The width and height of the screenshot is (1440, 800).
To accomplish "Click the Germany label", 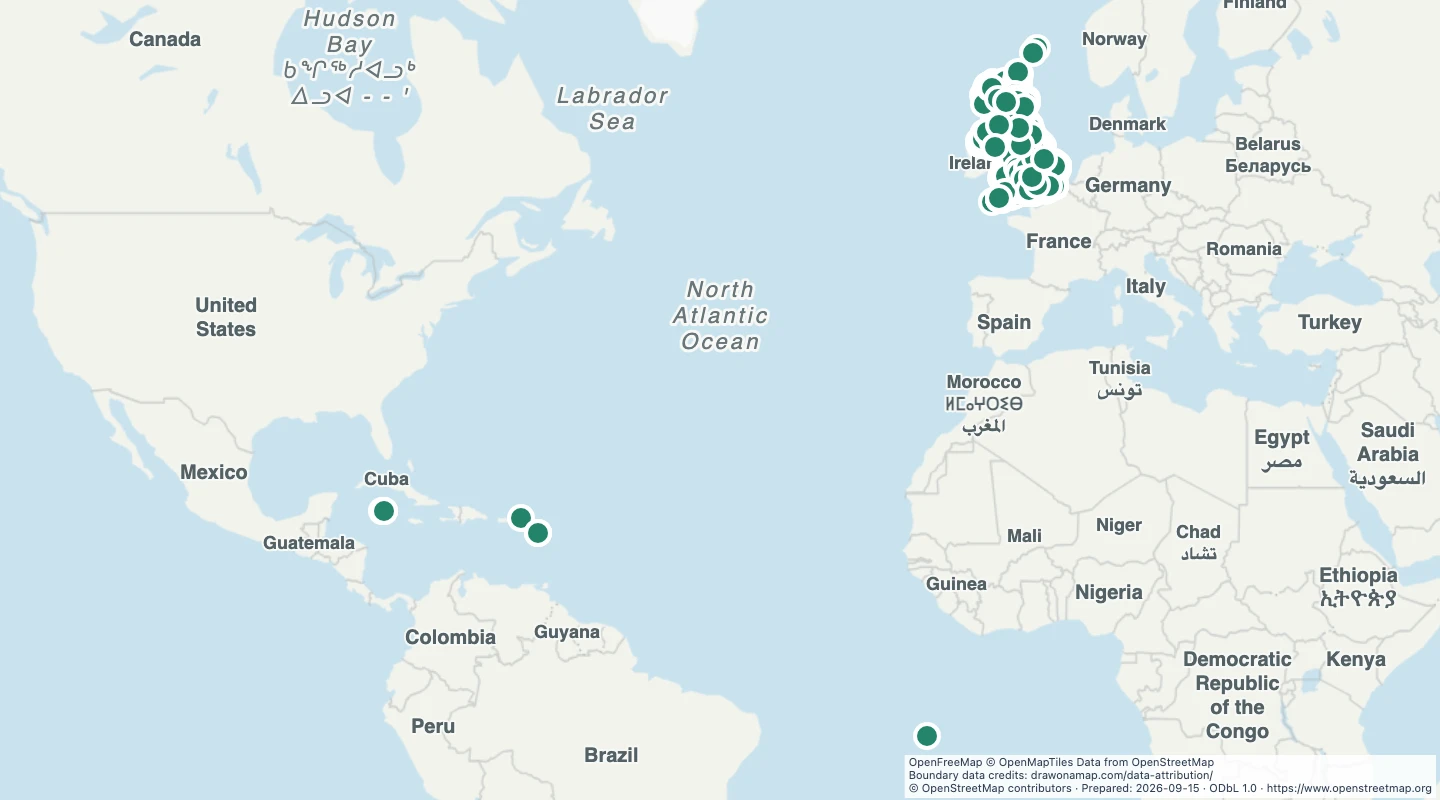I will coord(1128,185).
